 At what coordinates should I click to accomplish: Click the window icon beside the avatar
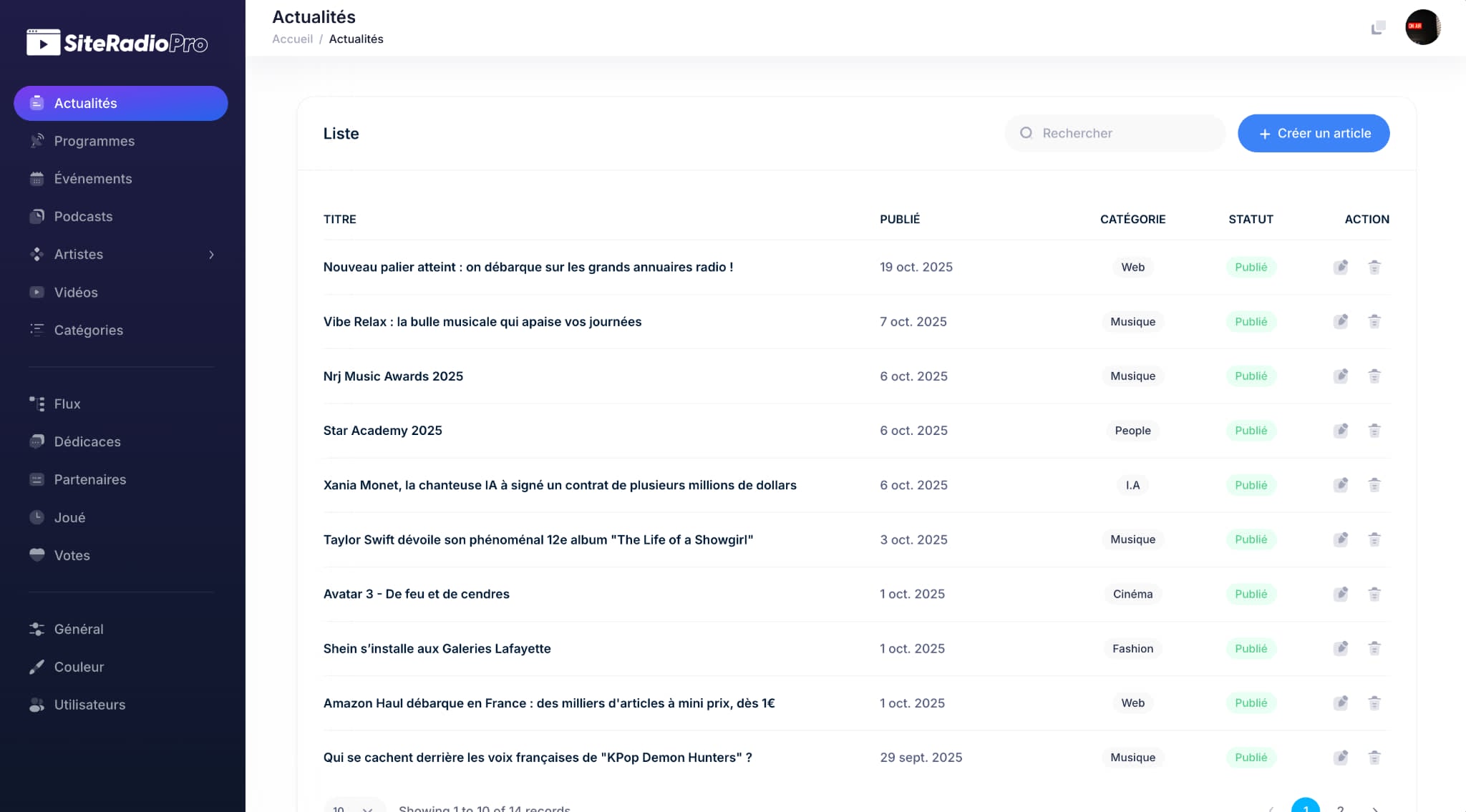tap(1378, 28)
